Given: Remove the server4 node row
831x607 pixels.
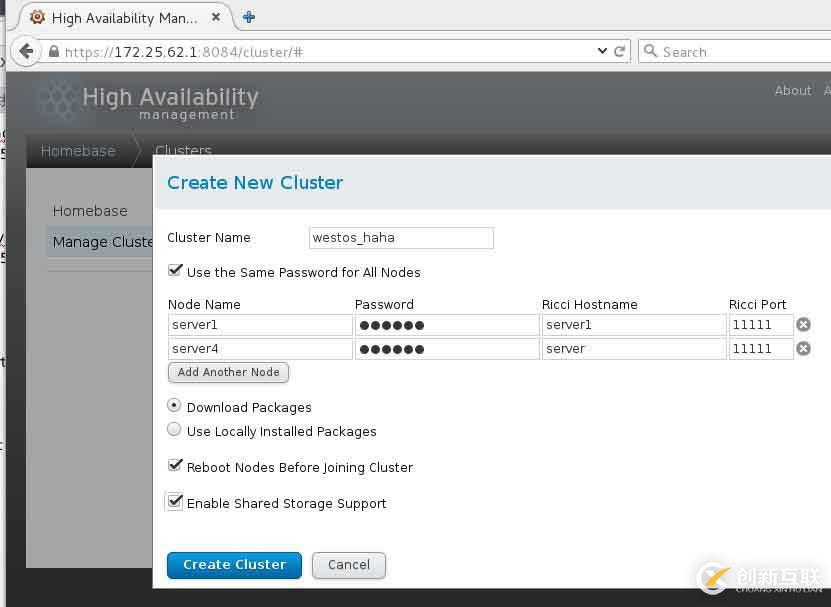Looking at the screenshot, I should click(x=803, y=348).
